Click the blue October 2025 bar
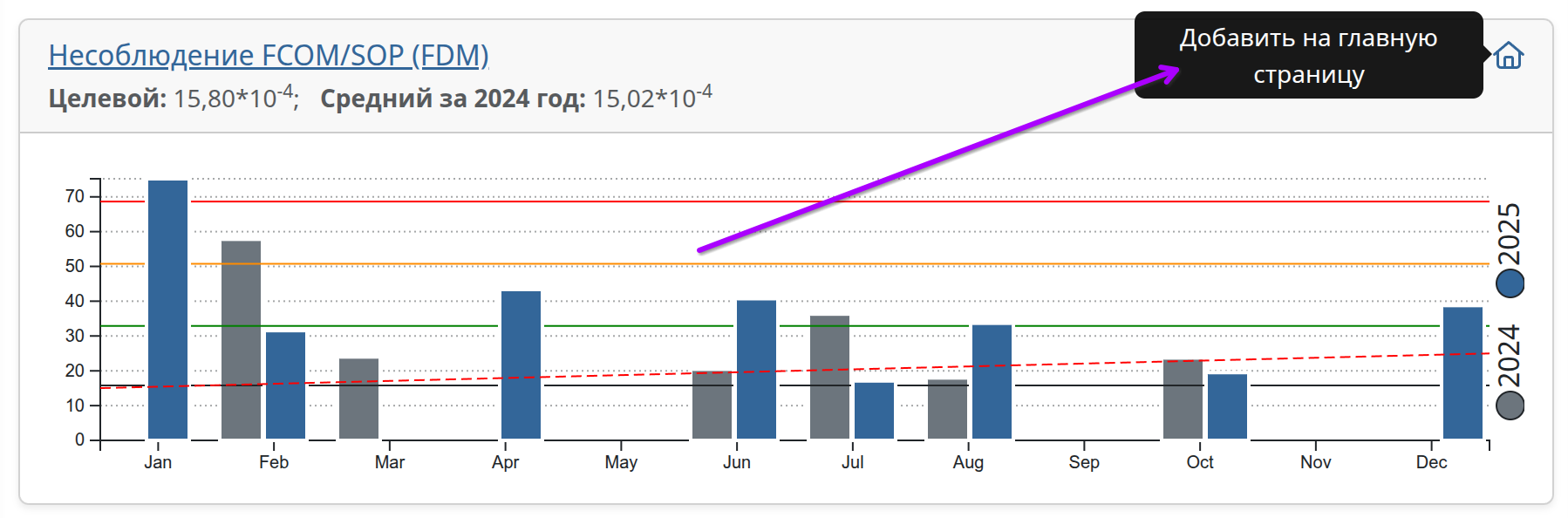Screen dimensions: 1568x518 [x=1227, y=406]
